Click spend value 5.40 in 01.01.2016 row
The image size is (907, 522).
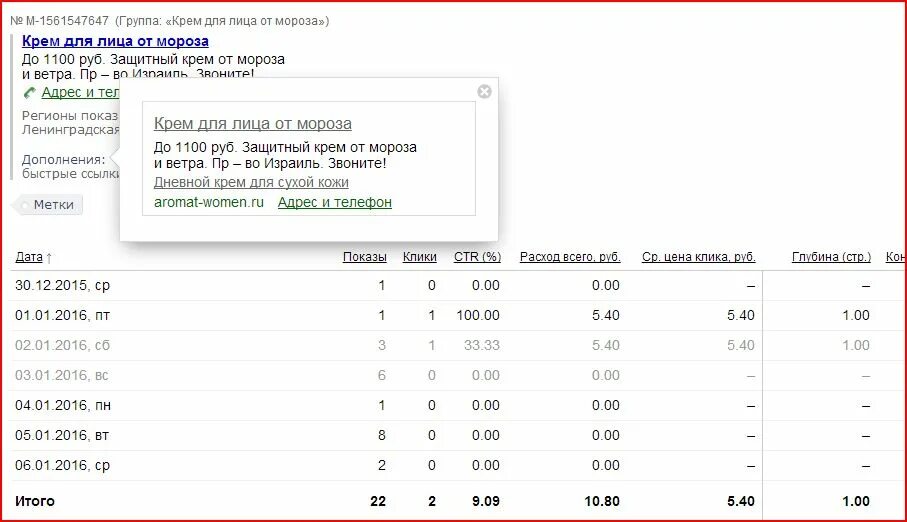click(x=606, y=315)
